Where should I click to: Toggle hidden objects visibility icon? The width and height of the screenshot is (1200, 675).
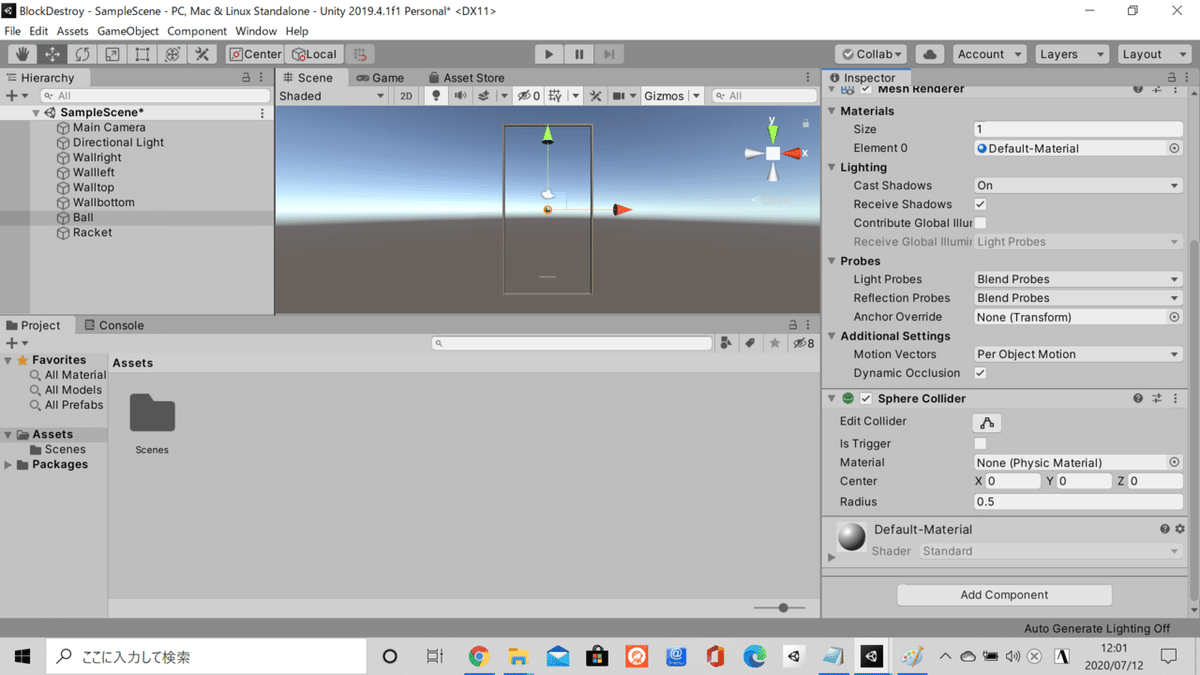528,96
